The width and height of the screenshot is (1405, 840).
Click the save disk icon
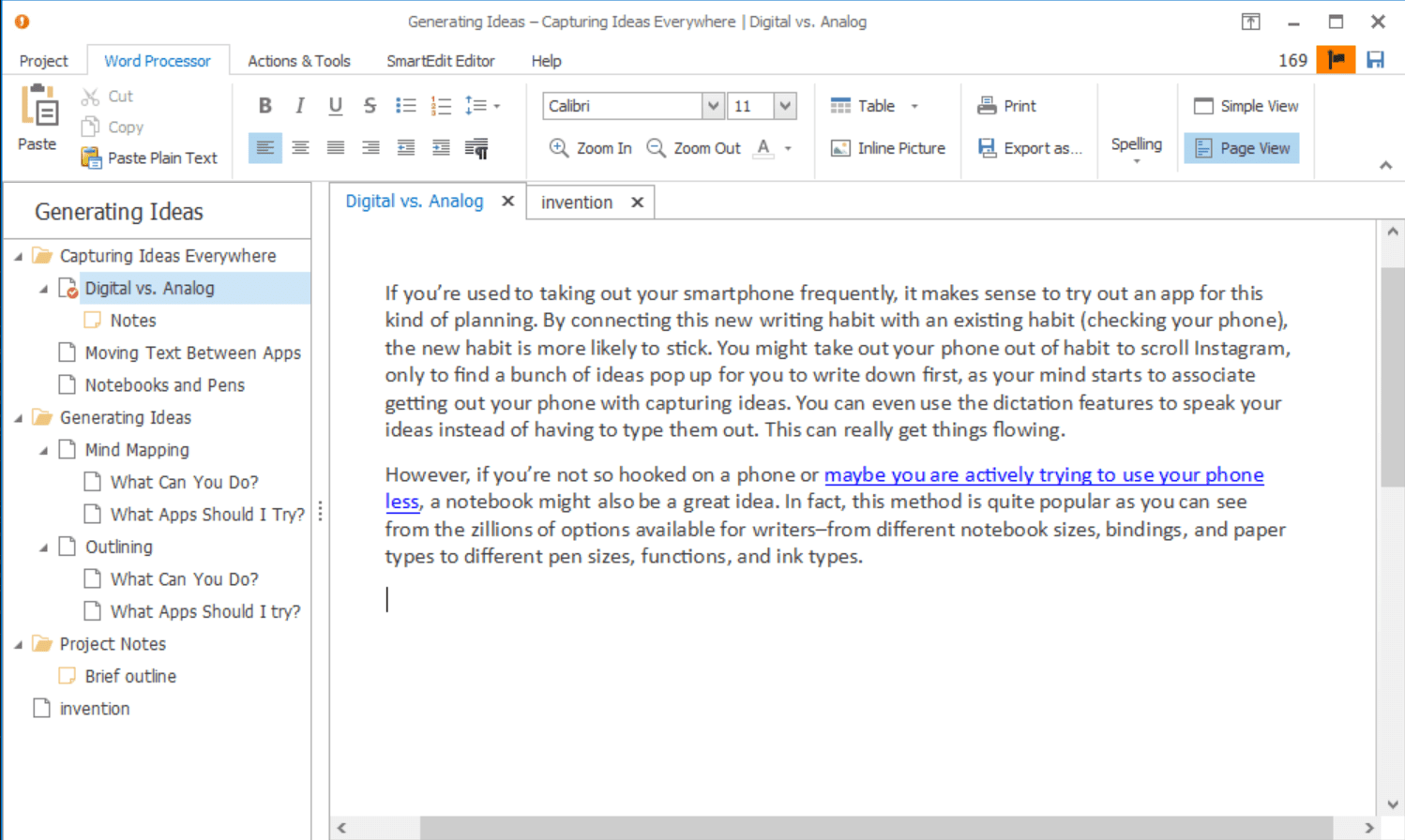[1376, 60]
